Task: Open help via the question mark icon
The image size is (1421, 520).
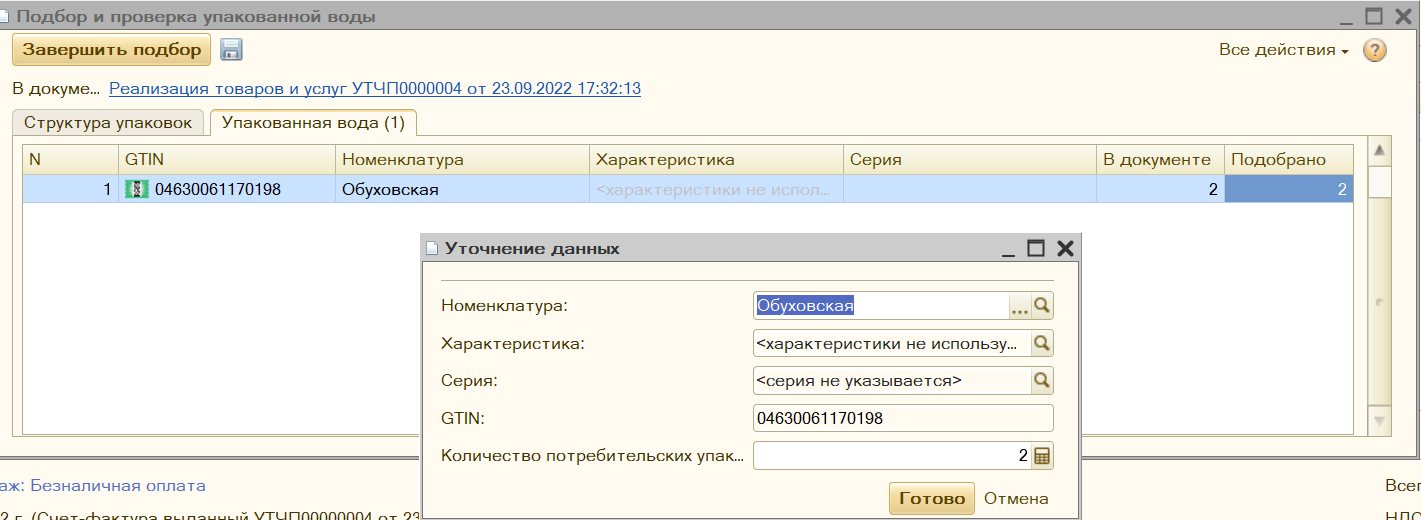Action: click(x=1375, y=50)
